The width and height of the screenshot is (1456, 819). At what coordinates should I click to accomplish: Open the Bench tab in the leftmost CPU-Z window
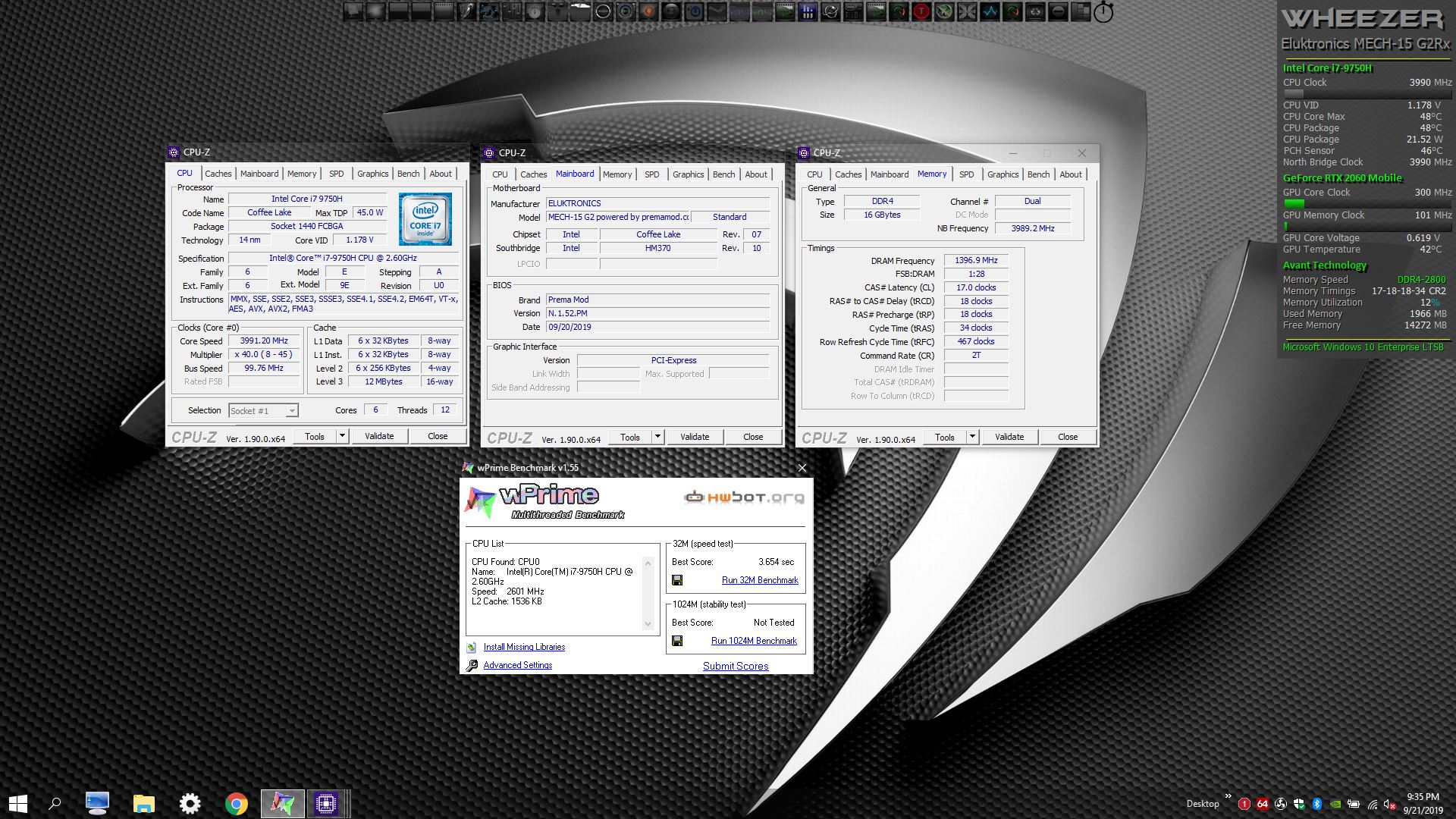[408, 174]
